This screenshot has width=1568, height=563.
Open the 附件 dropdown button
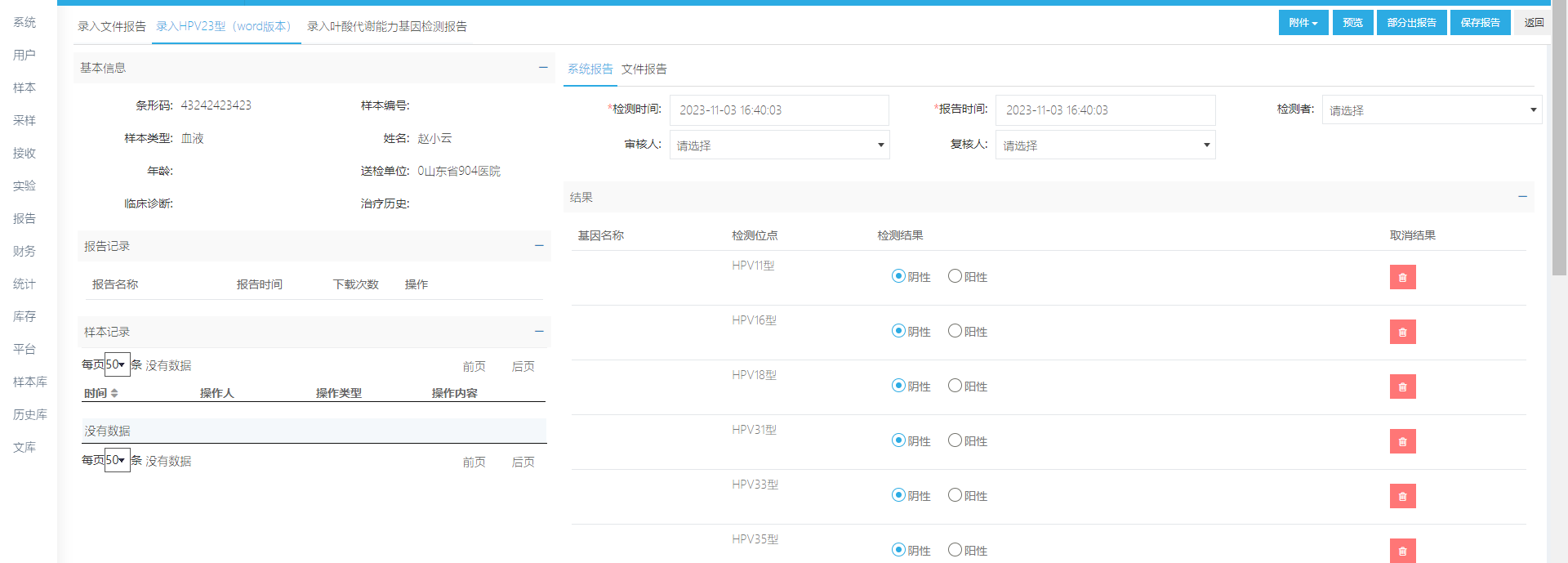point(1303,23)
